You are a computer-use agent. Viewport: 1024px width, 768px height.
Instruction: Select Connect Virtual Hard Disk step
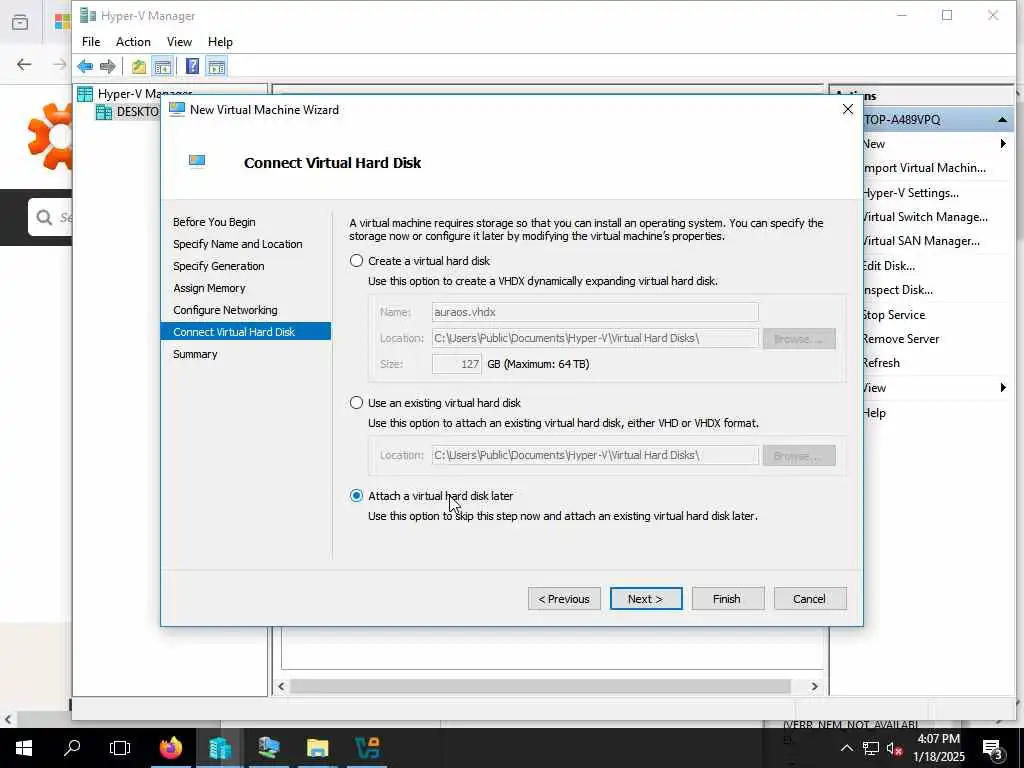(246, 332)
